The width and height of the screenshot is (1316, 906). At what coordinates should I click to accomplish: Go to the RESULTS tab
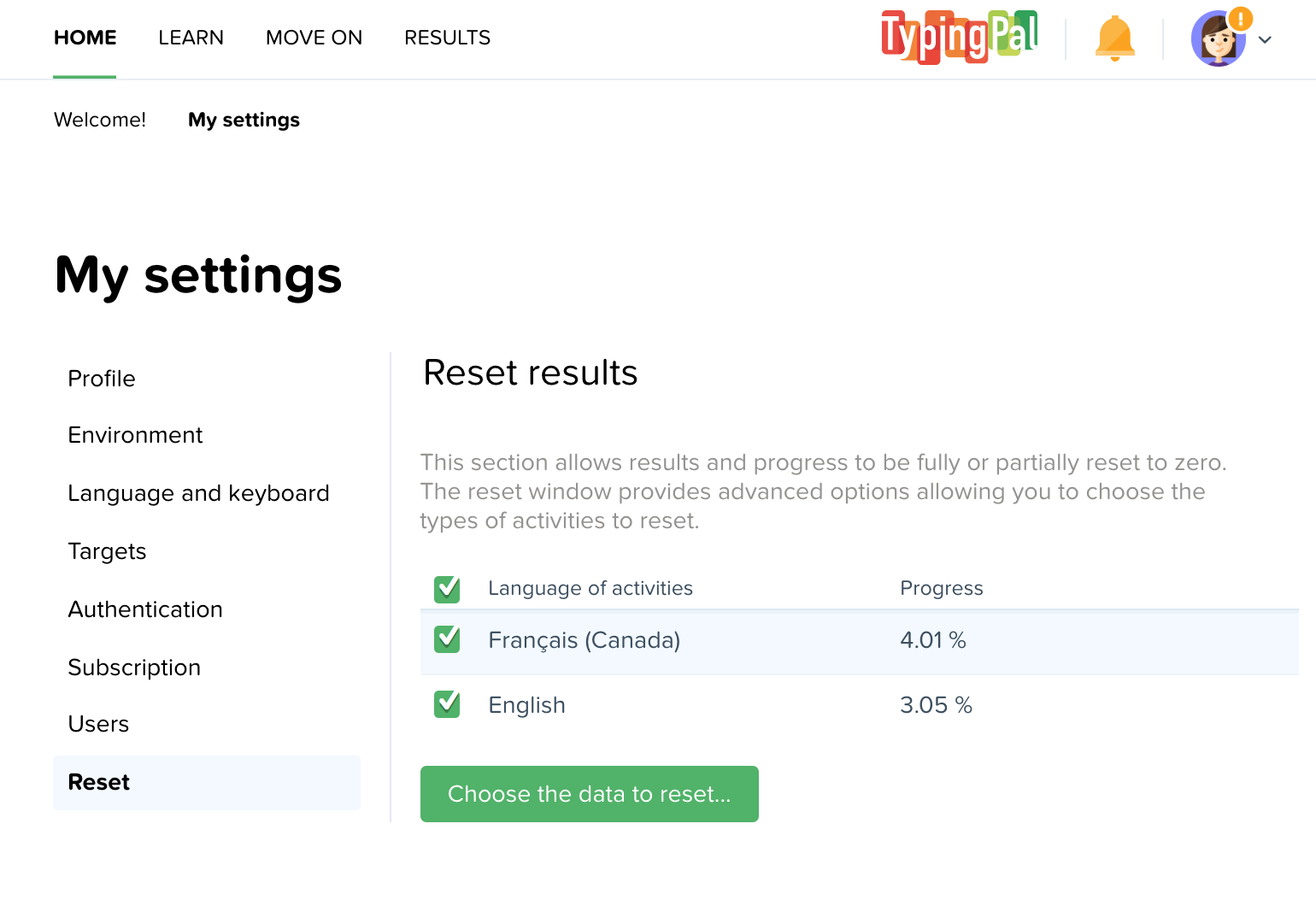coord(447,38)
